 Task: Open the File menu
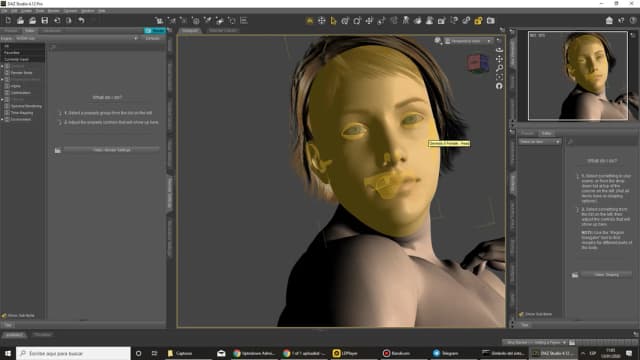pyautogui.click(x=4, y=11)
